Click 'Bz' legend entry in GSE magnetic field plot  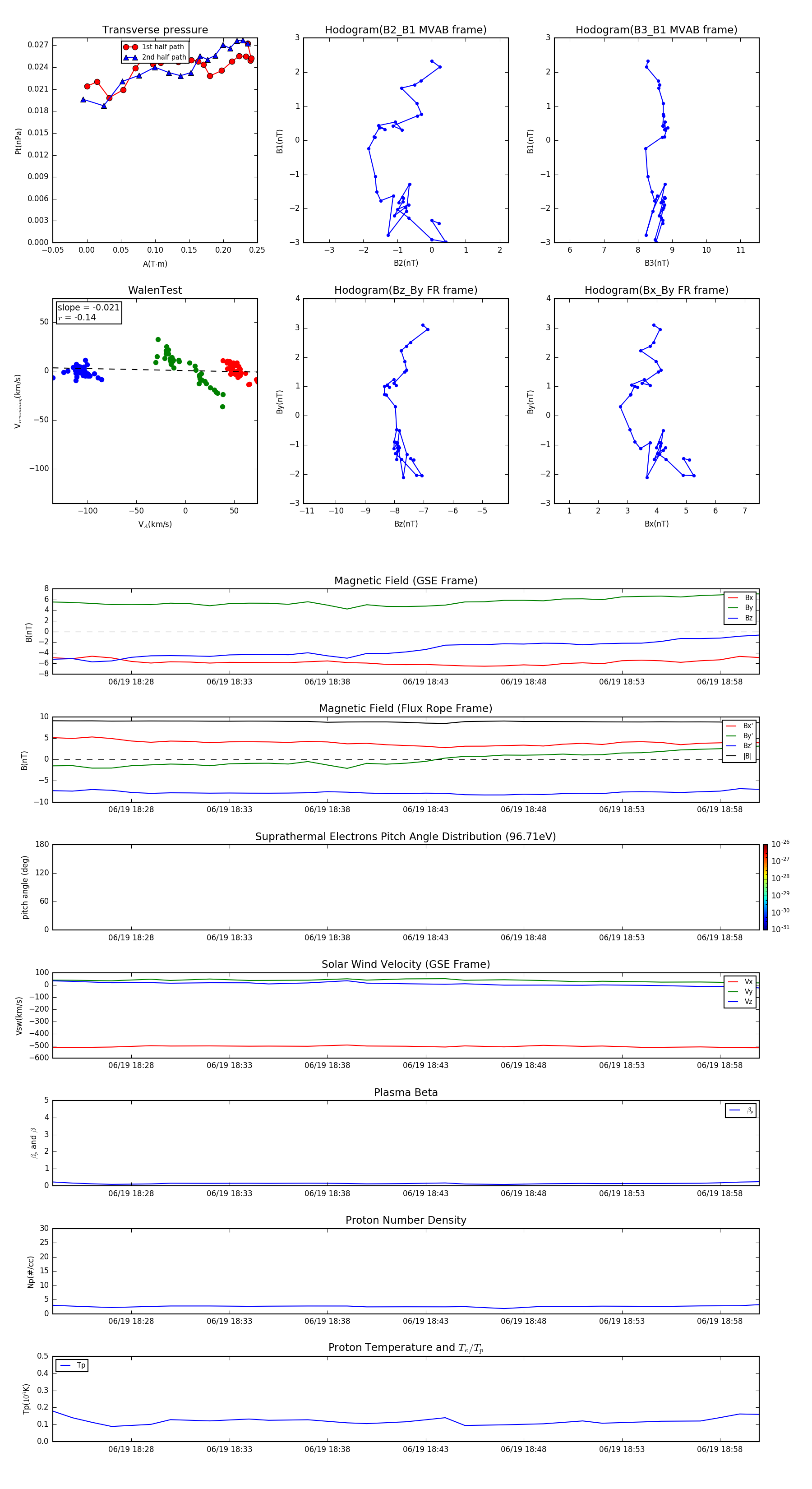(x=740, y=619)
